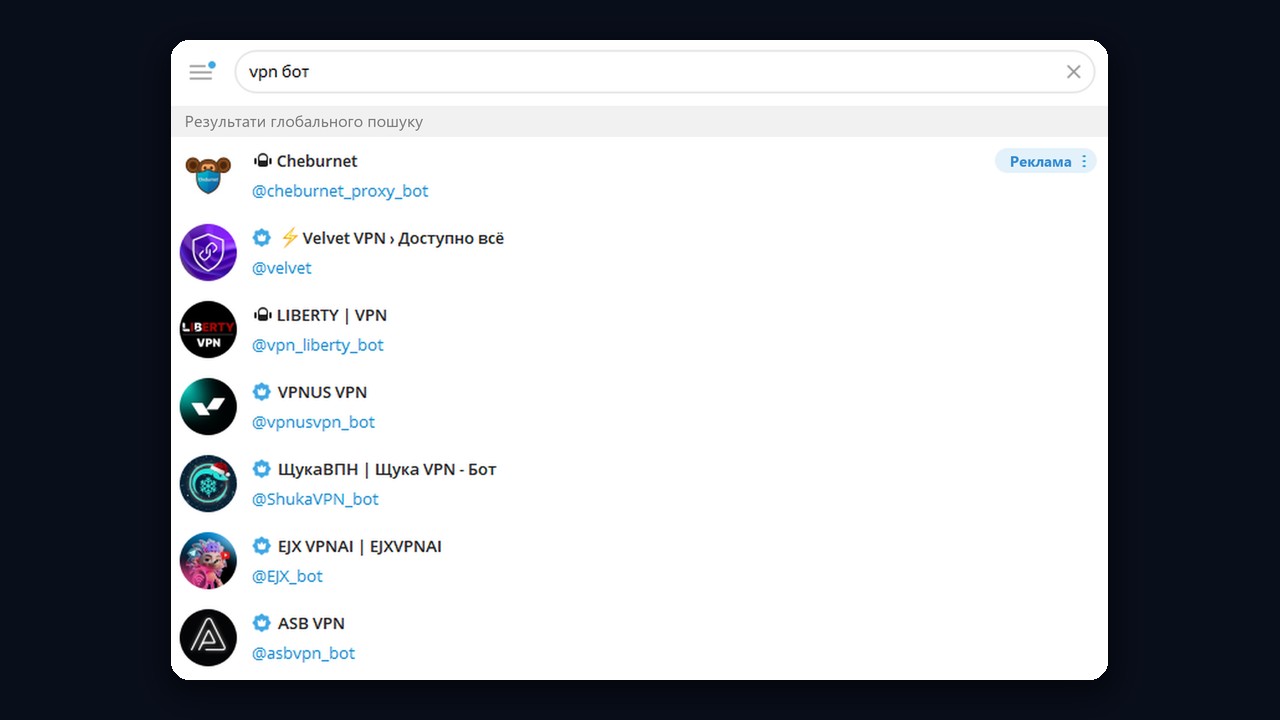This screenshot has width=1280, height=720.
Task: Click the bot icon beside Cheburnet
Action: (262, 160)
